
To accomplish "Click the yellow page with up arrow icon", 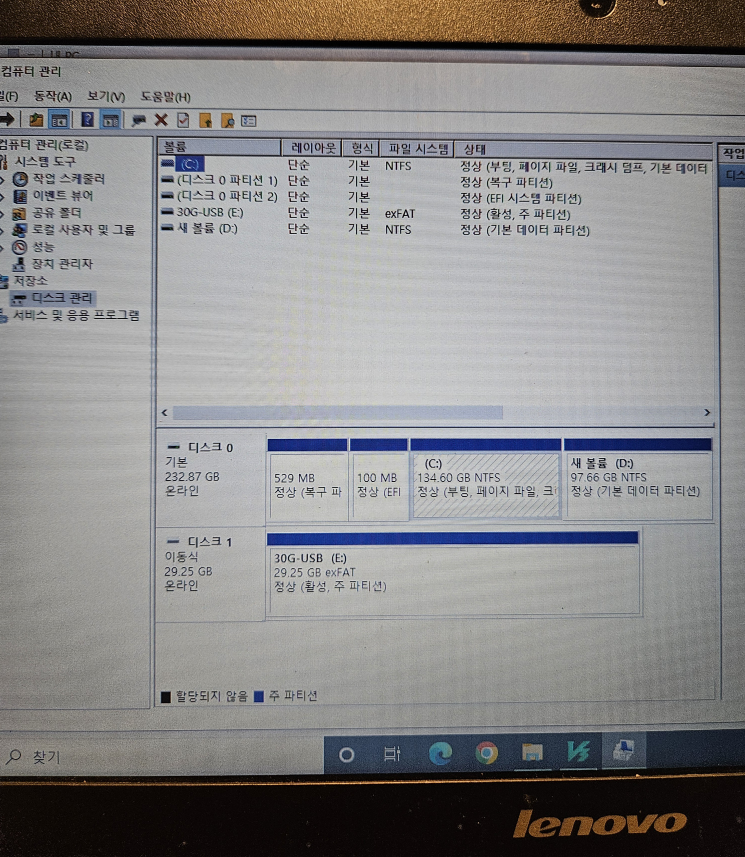I will click(206, 120).
